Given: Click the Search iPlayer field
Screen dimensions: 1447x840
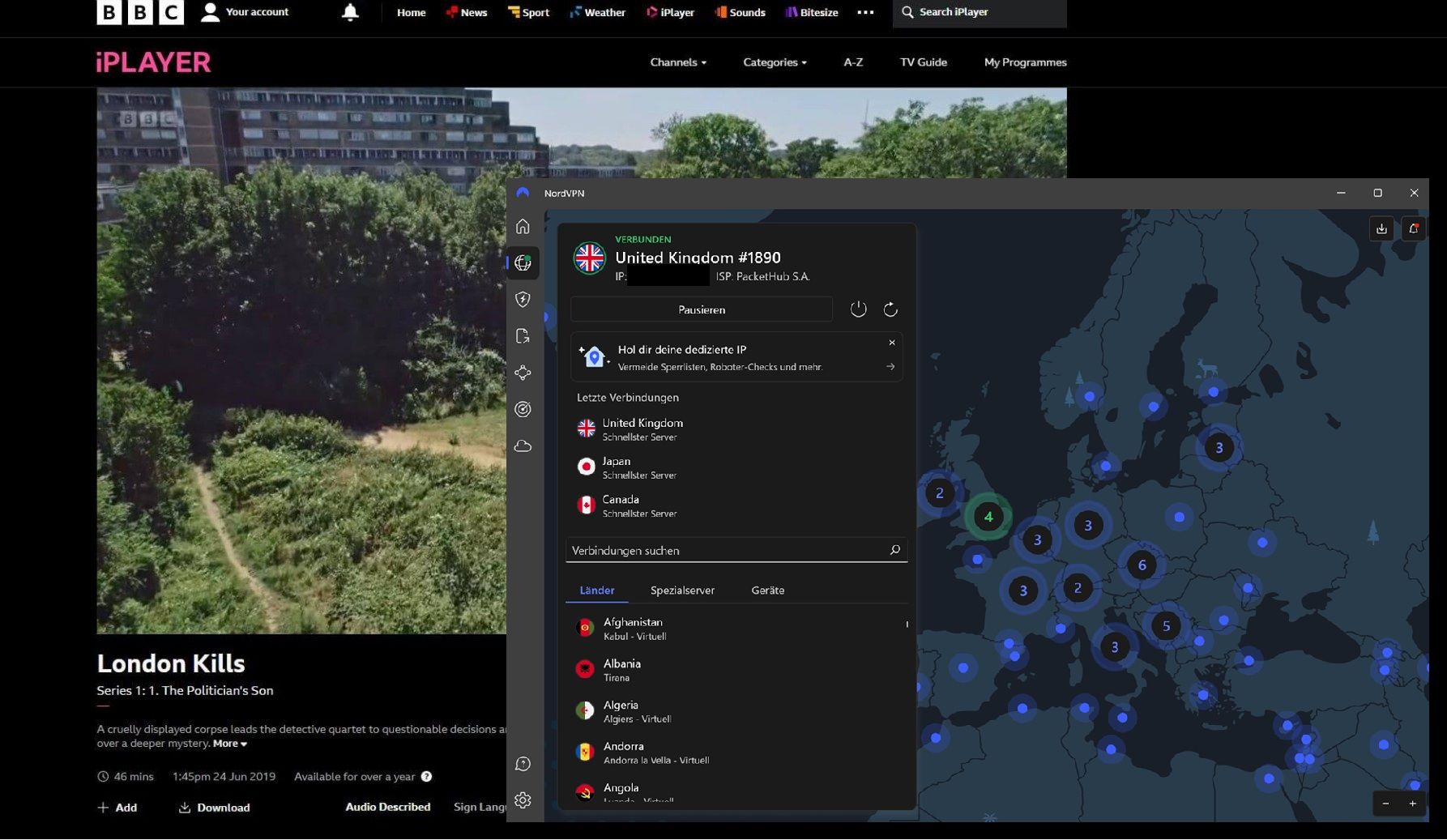Looking at the screenshot, I should (x=980, y=12).
